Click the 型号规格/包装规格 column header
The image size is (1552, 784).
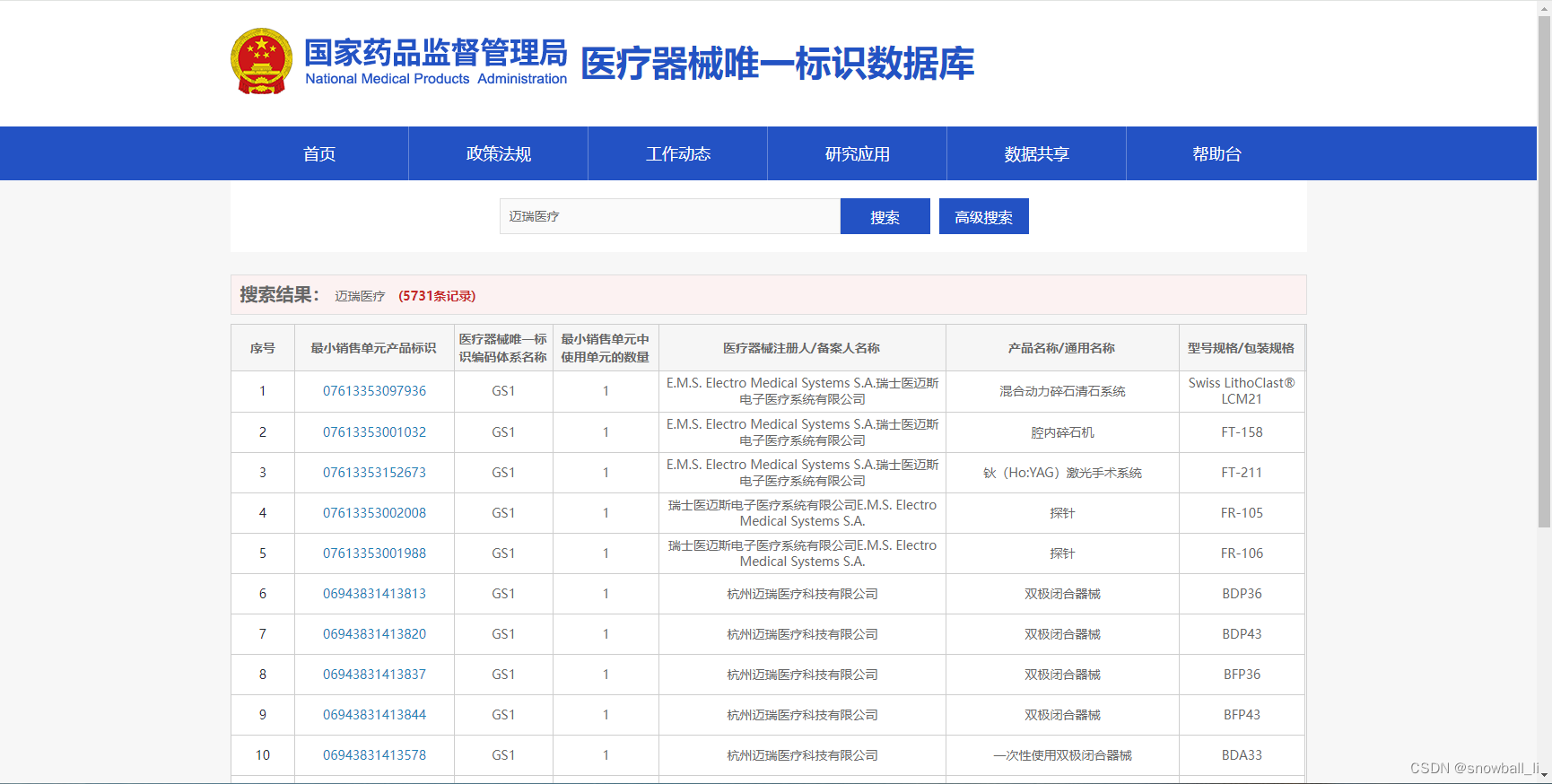(1242, 348)
